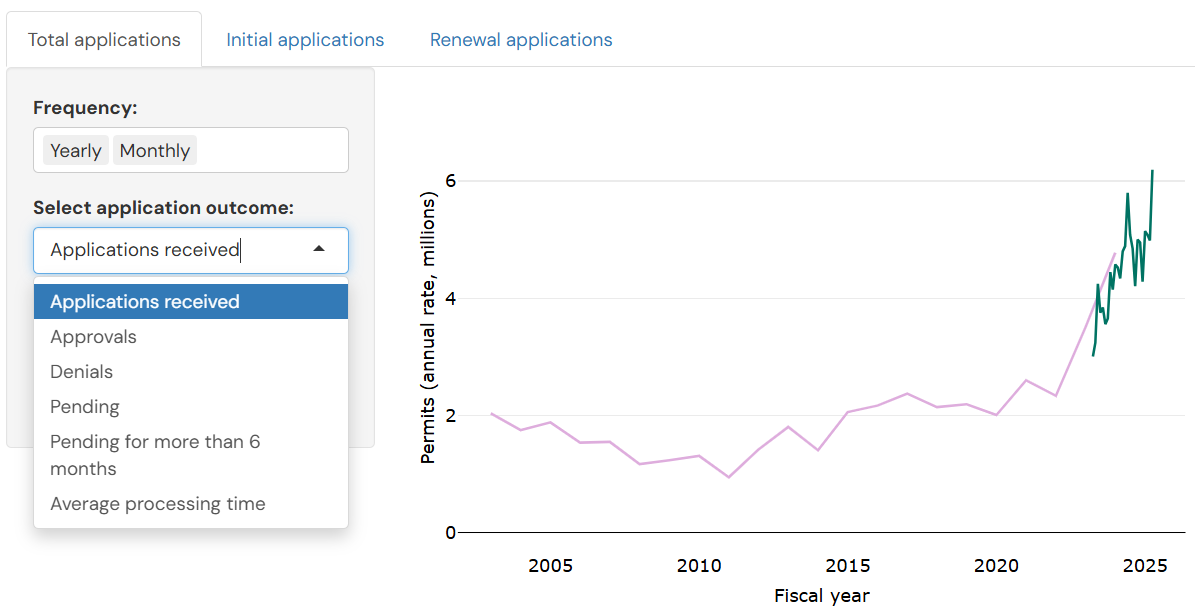
Task: Select Denials from the dropdown
Action: tap(82, 372)
